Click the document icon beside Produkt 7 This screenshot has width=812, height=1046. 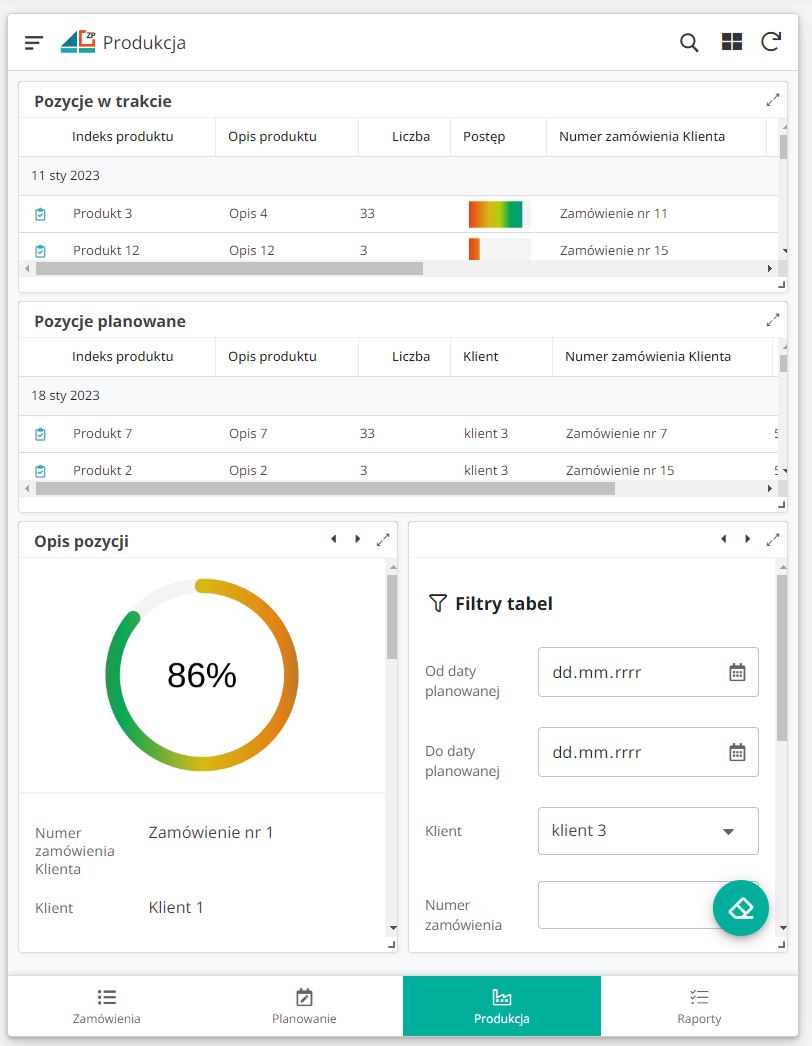coord(40,433)
